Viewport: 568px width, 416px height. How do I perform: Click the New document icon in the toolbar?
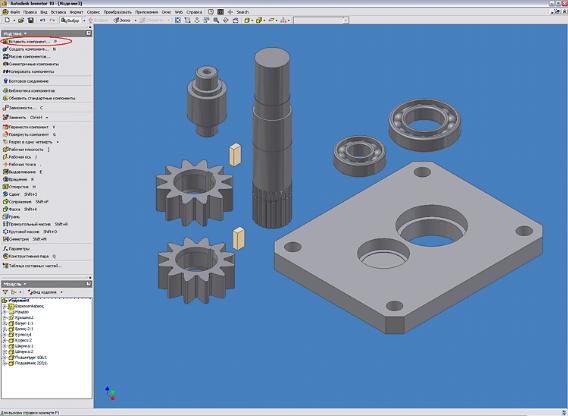(7, 20)
